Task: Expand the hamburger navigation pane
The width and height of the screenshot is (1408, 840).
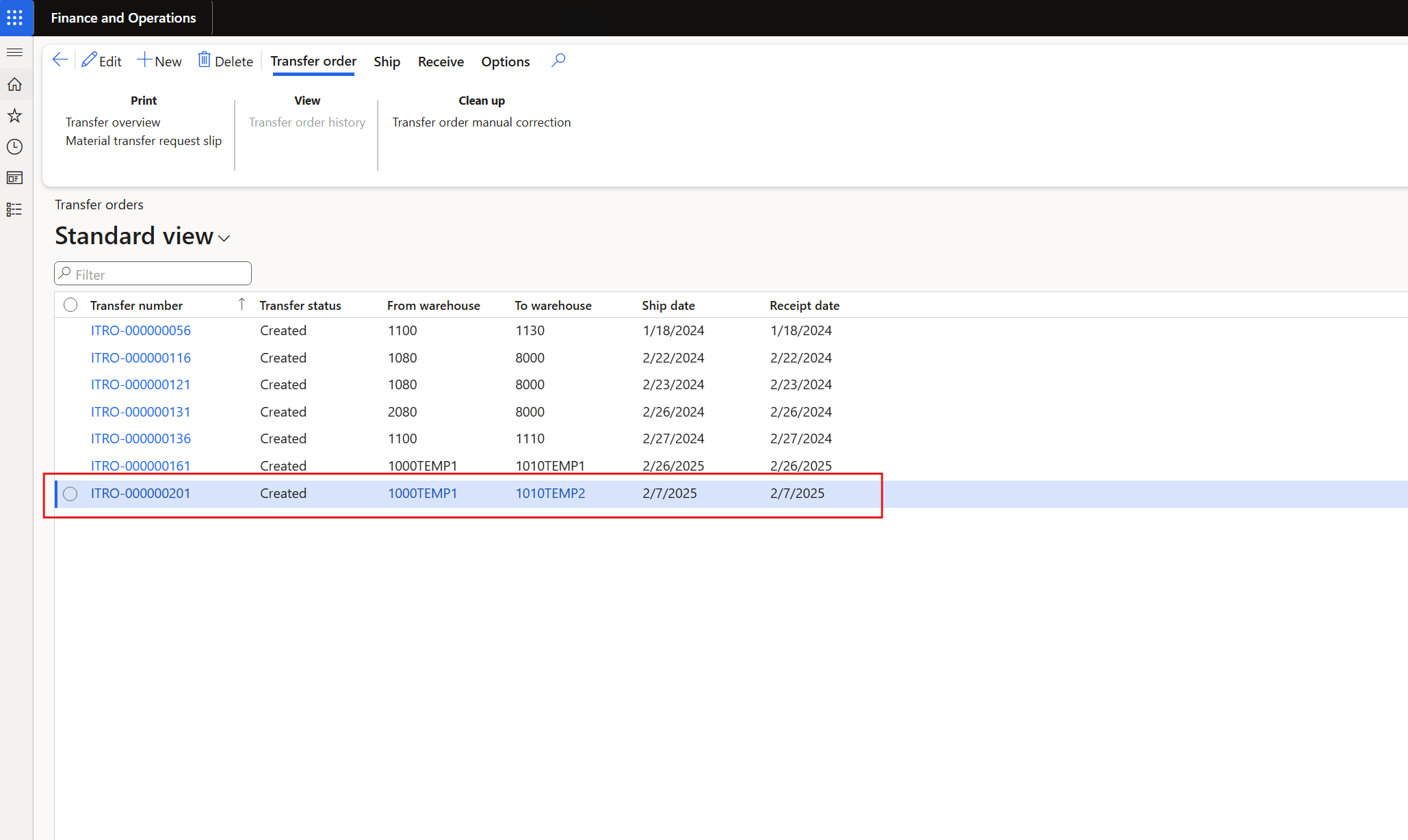Action: click(14, 53)
